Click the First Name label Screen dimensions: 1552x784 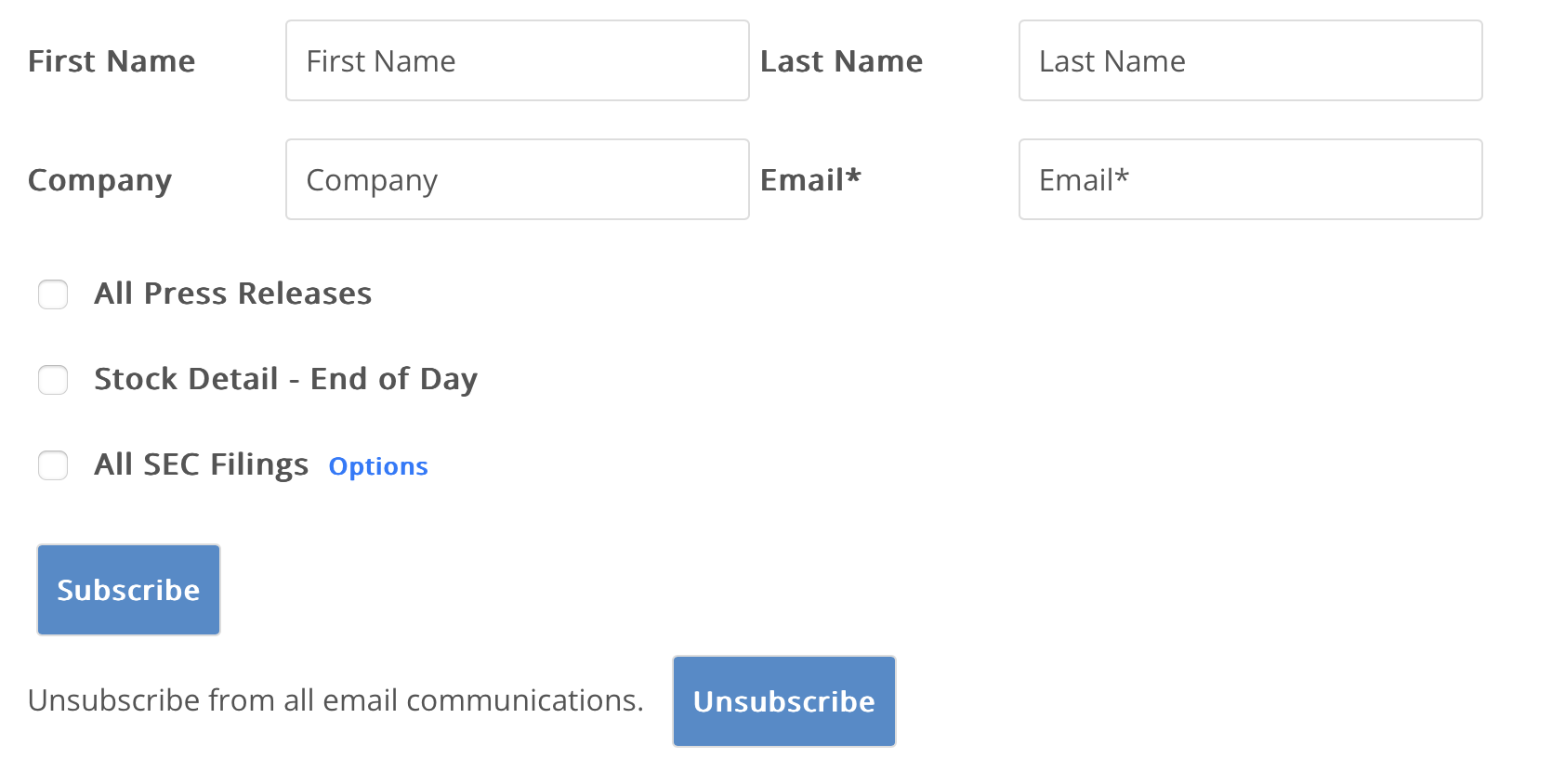(x=112, y=61)
